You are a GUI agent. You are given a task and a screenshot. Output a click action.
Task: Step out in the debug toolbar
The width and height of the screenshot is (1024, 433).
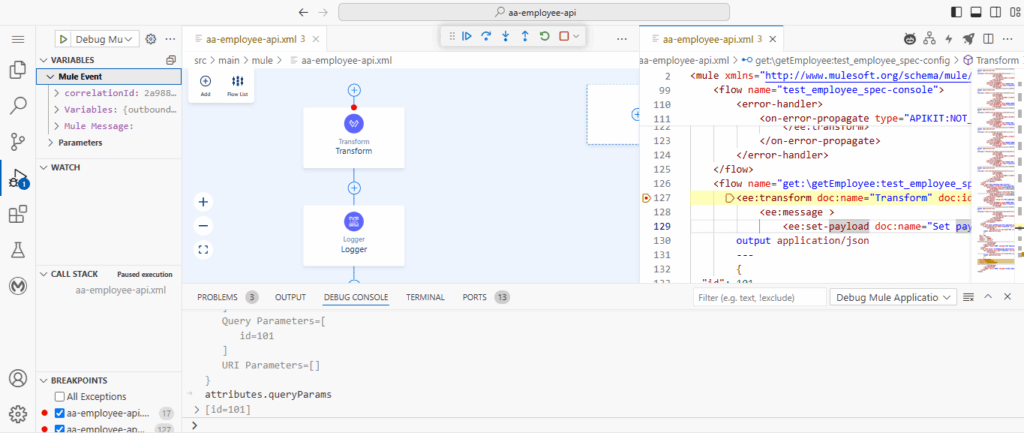[x=524, y=37]
